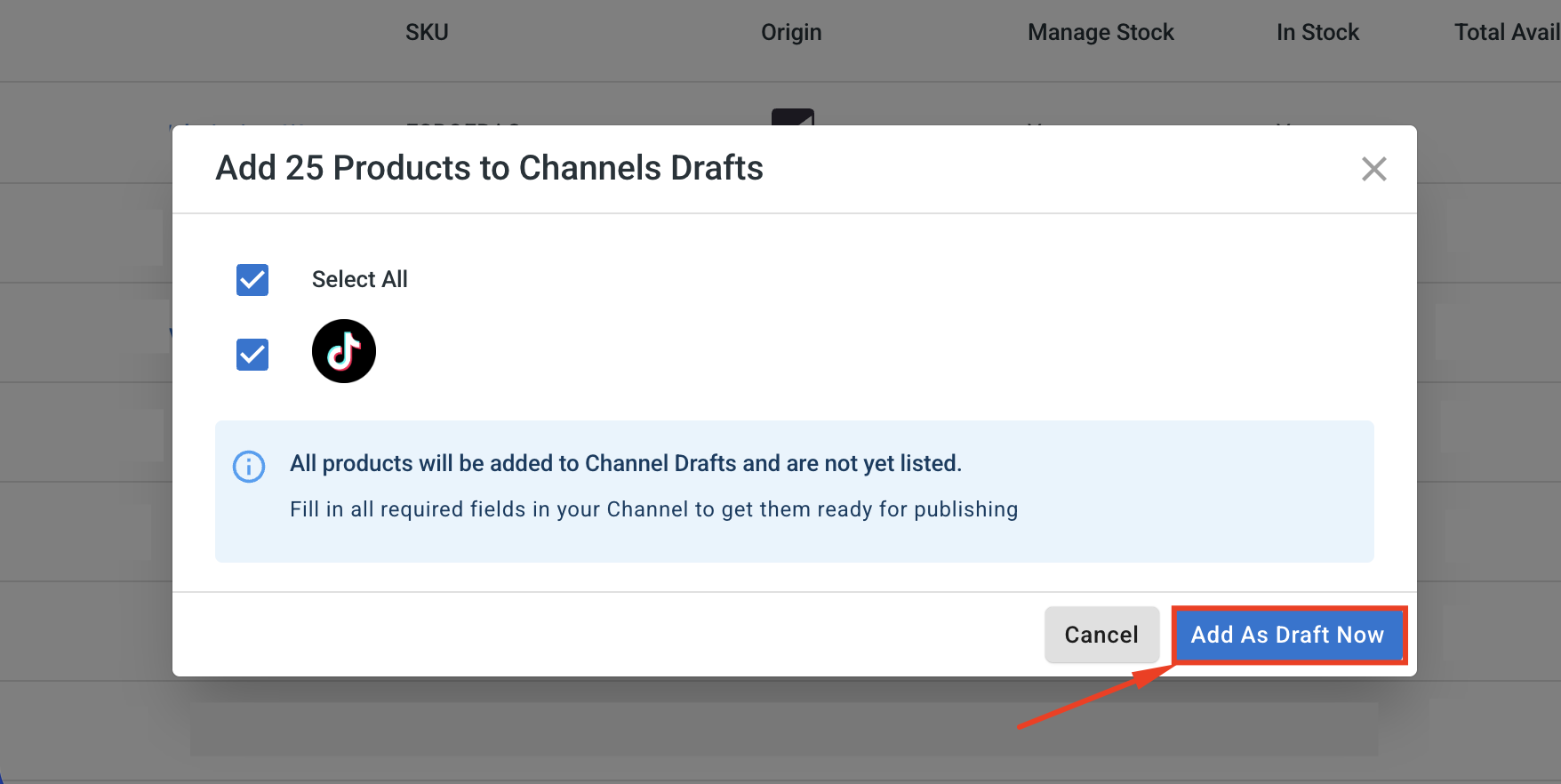Close the dialog with the X icon
1561x784 pixels.
coord(1373,169)
